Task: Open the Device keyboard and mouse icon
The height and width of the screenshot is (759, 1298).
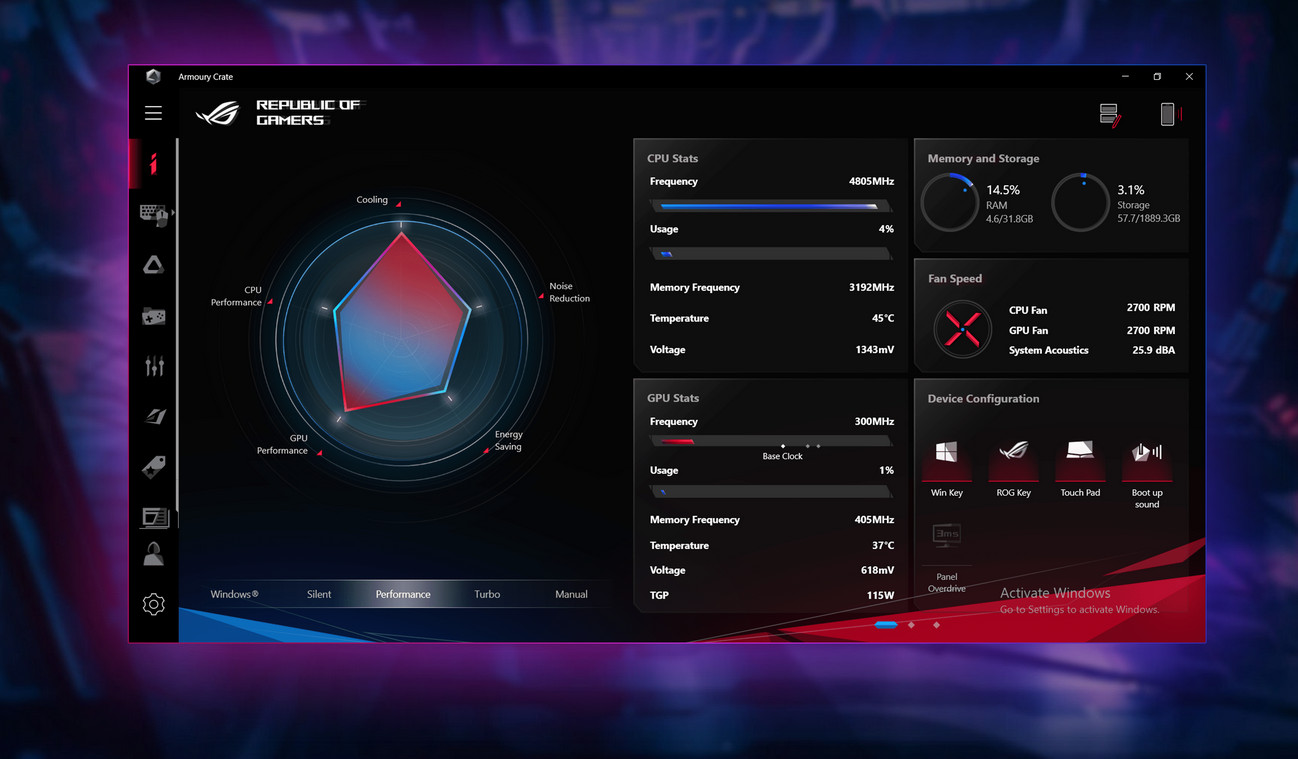Action: click(x=153, y=214)
